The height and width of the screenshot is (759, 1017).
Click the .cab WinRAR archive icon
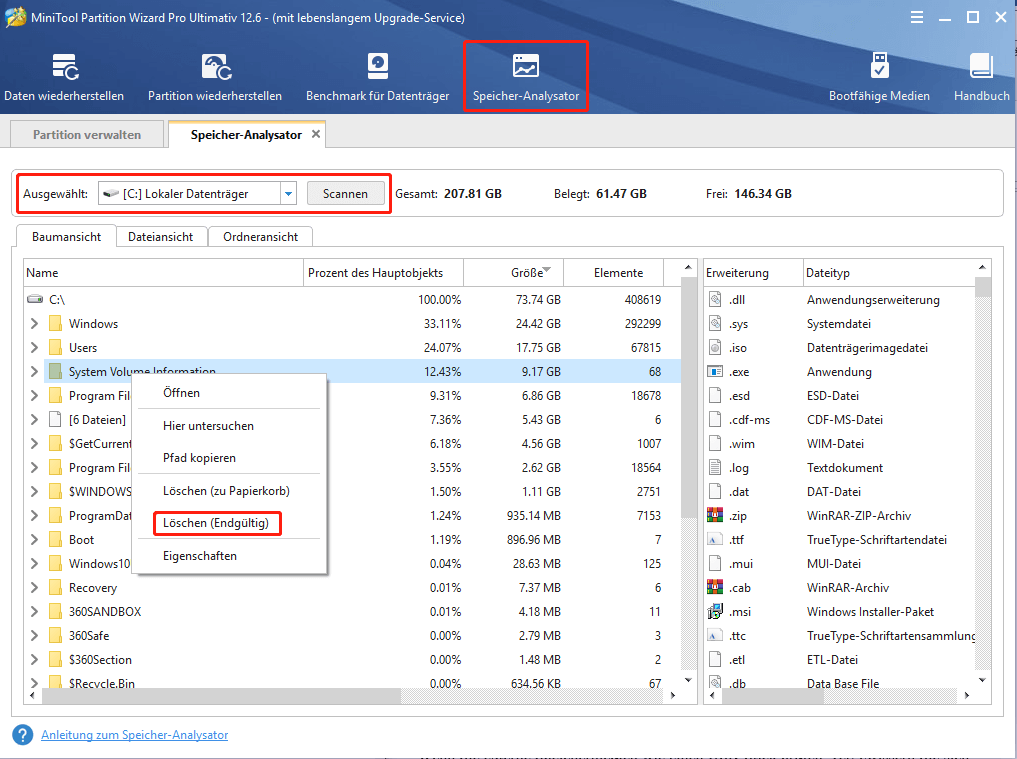715,588
